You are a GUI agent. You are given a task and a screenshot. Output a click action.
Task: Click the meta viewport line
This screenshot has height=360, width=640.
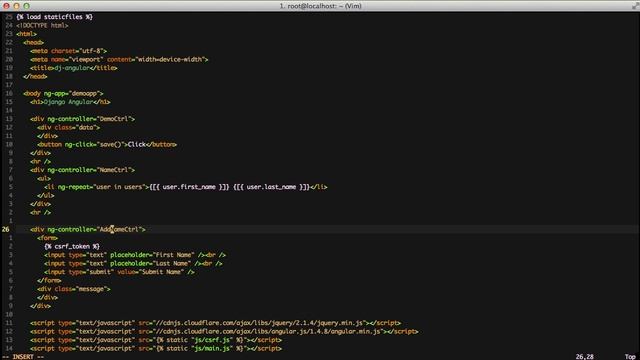(x=119, y=59)
